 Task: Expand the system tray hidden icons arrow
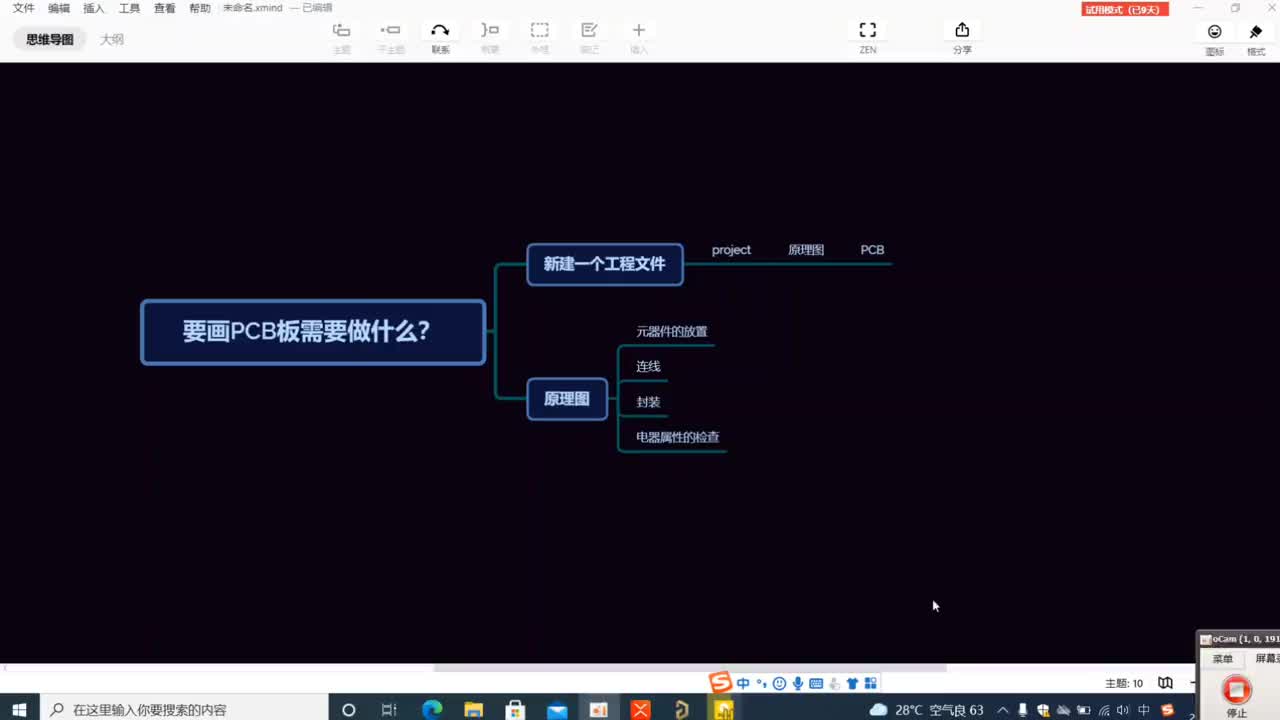pos(1003,710)
